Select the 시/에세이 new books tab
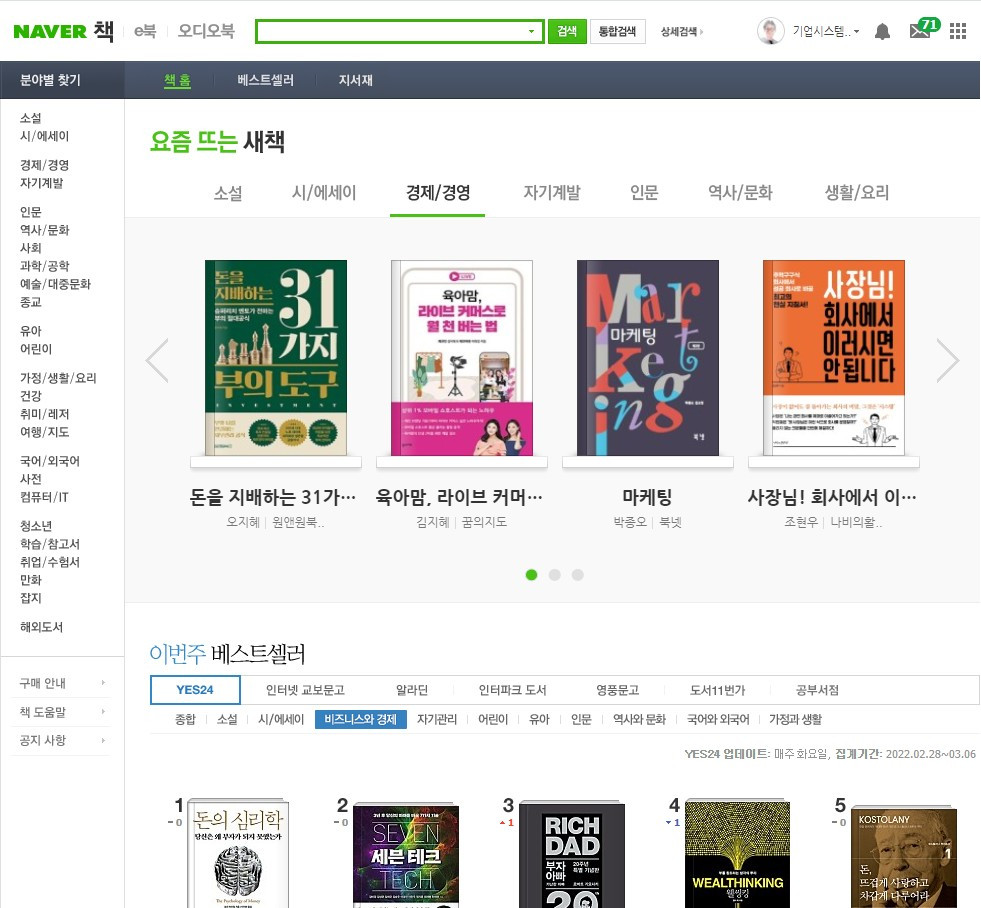Viewport: 981px width, 908px height. (x=324, y=193)
